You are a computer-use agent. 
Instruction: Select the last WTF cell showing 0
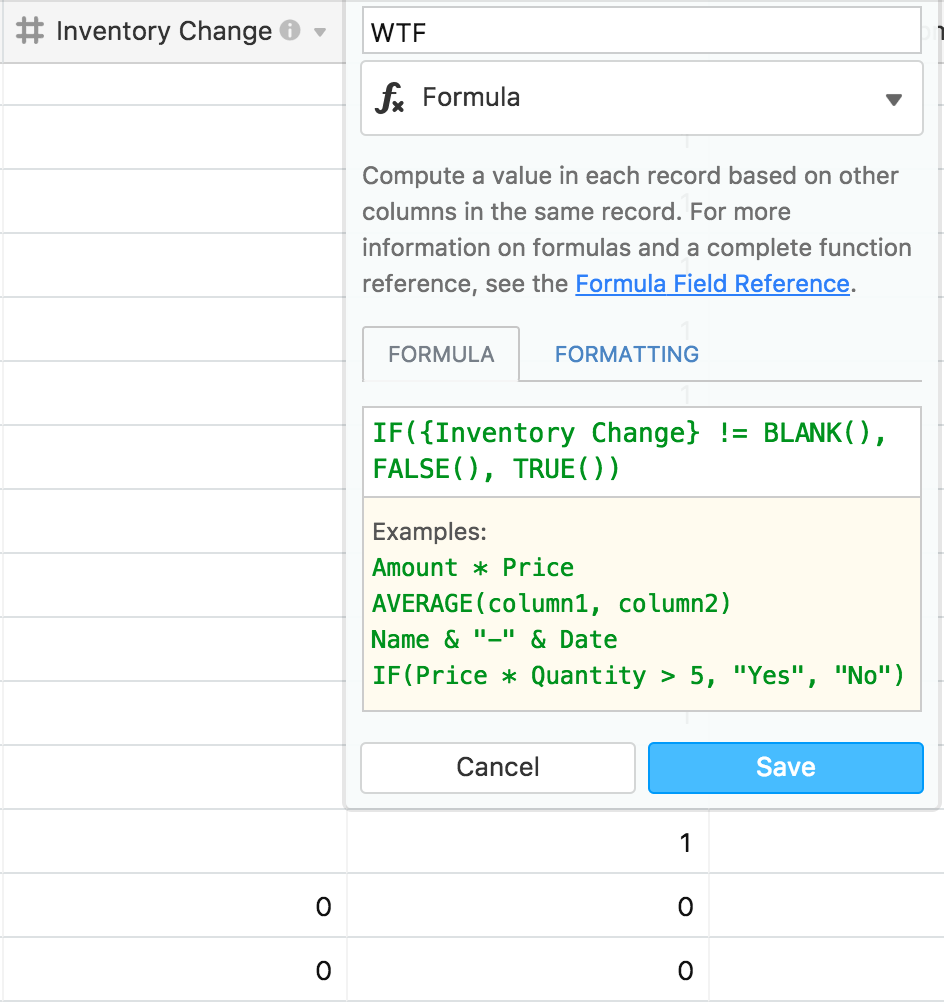point(528,969)
